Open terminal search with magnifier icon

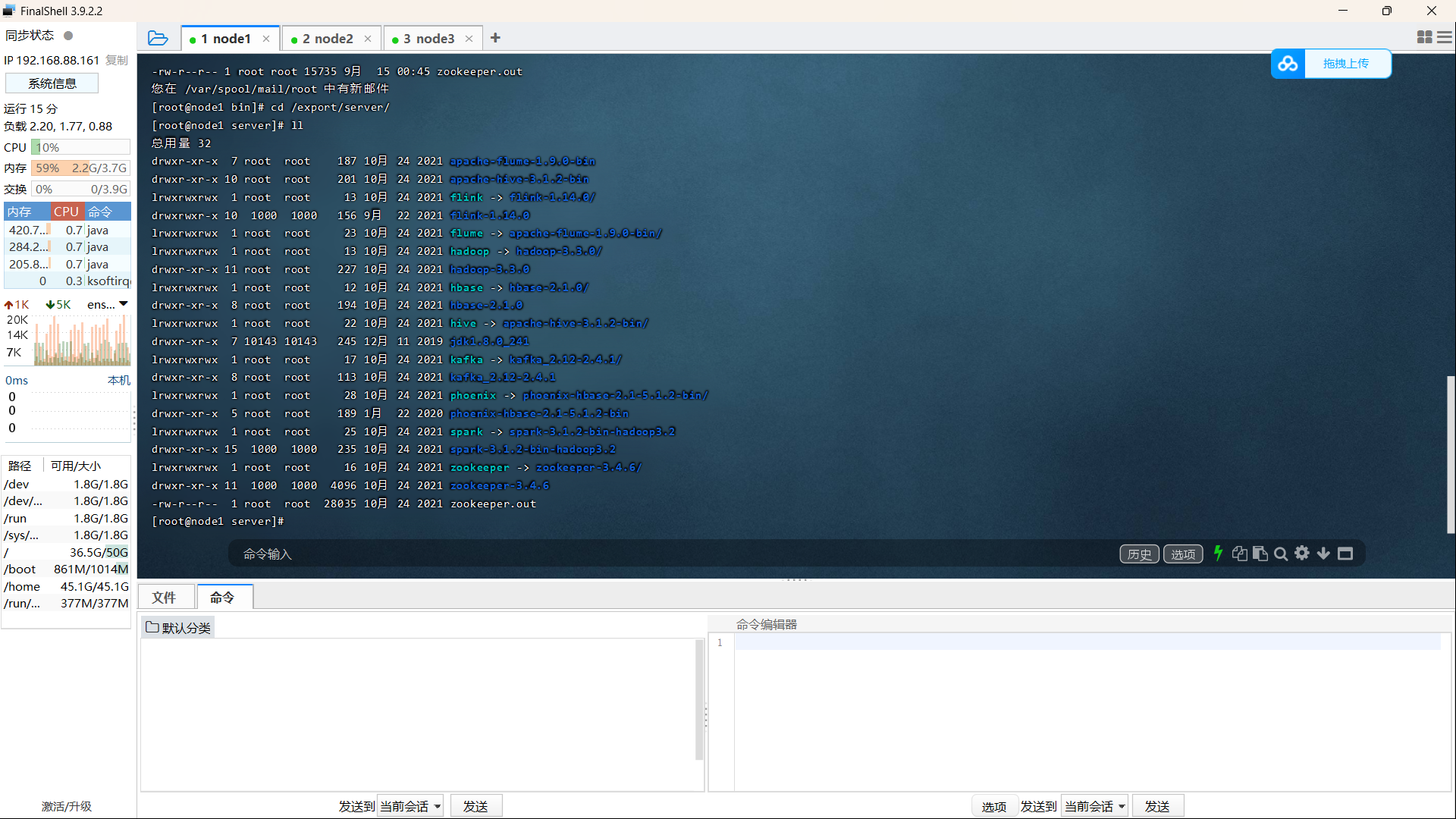coord(1281,554)
